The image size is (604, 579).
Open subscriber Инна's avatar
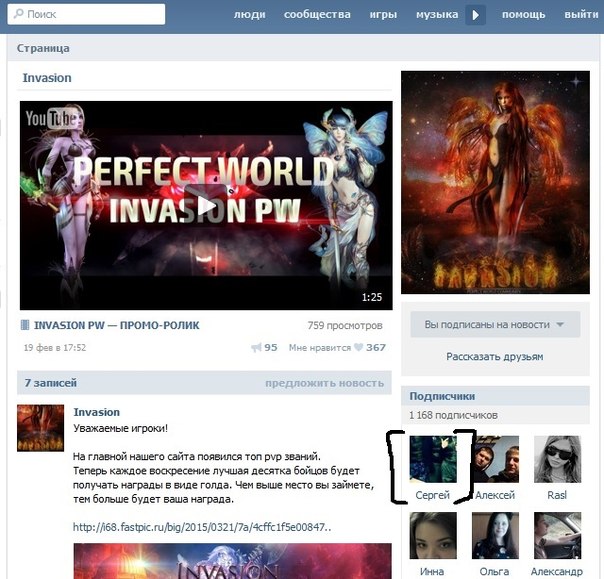[x=433, y=535]
